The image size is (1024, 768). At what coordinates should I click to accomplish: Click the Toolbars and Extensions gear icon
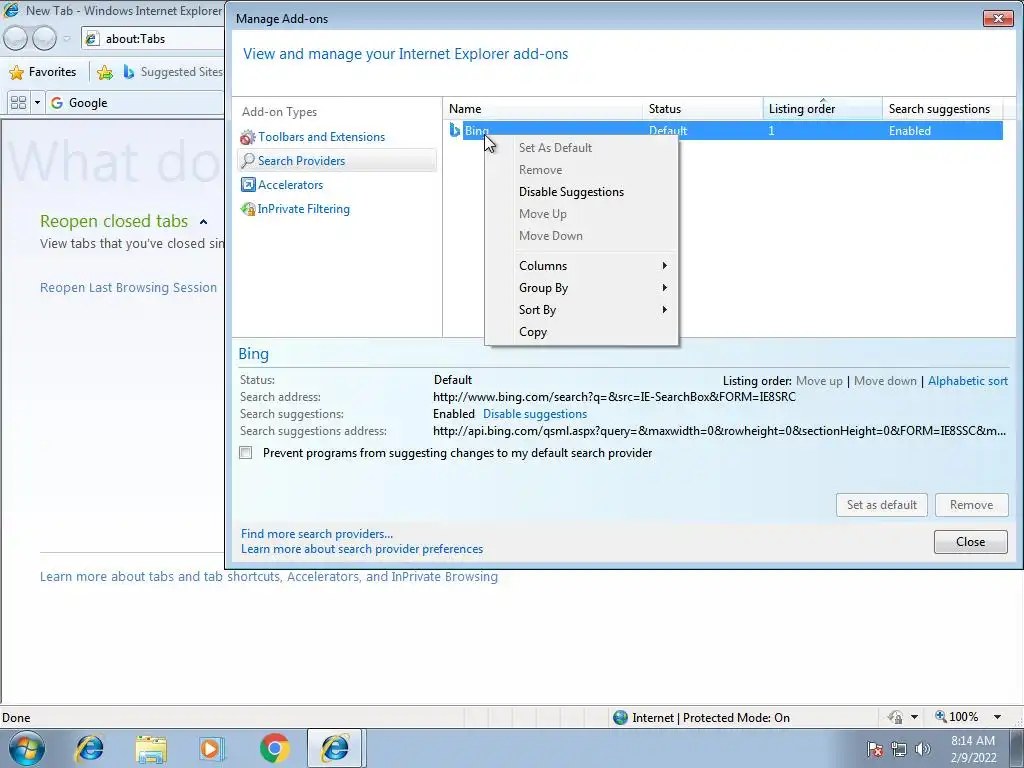pos(248,137)
